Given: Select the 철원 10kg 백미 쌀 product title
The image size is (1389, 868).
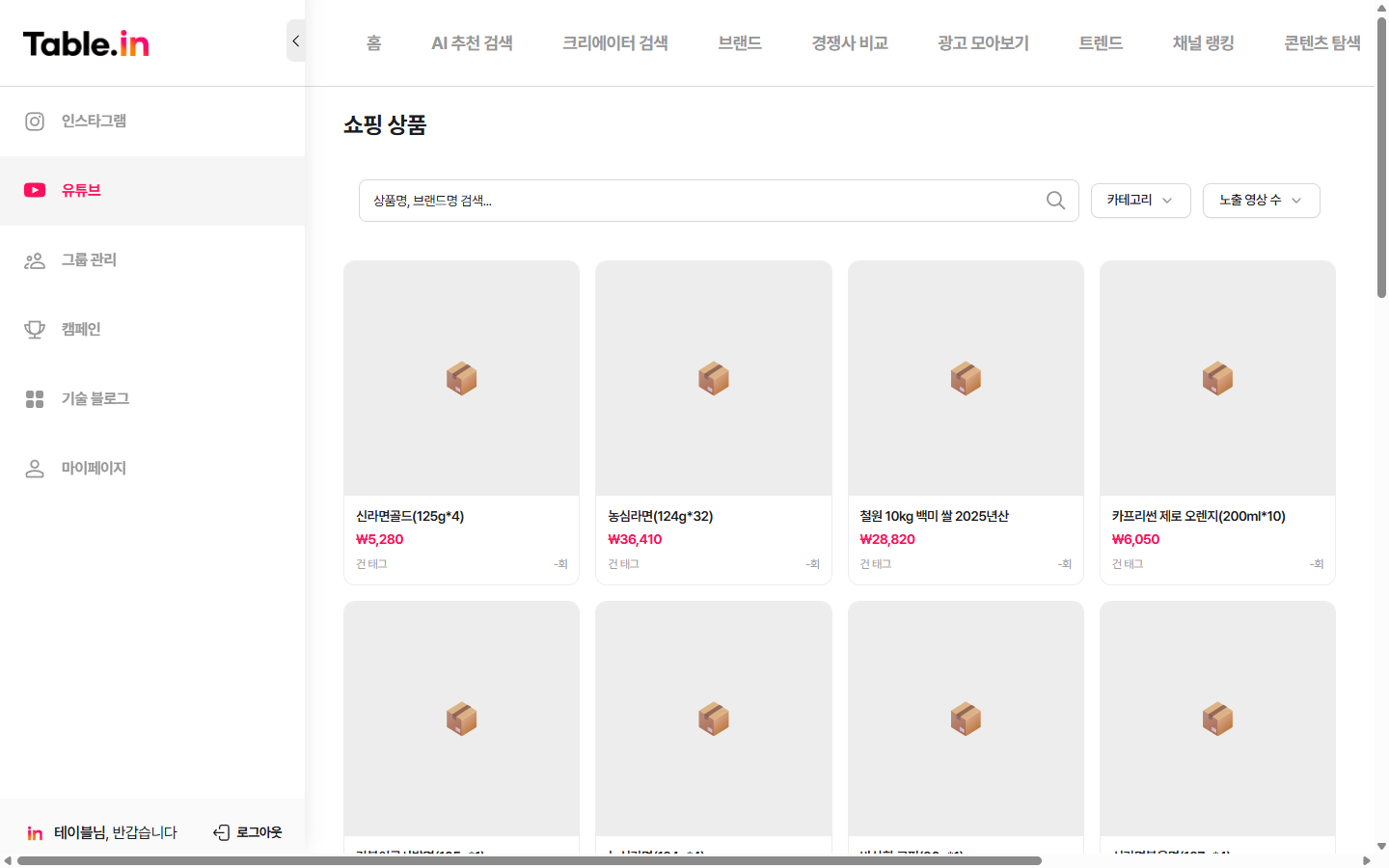Looking at the screenshot, I should [x=934, y=516].
